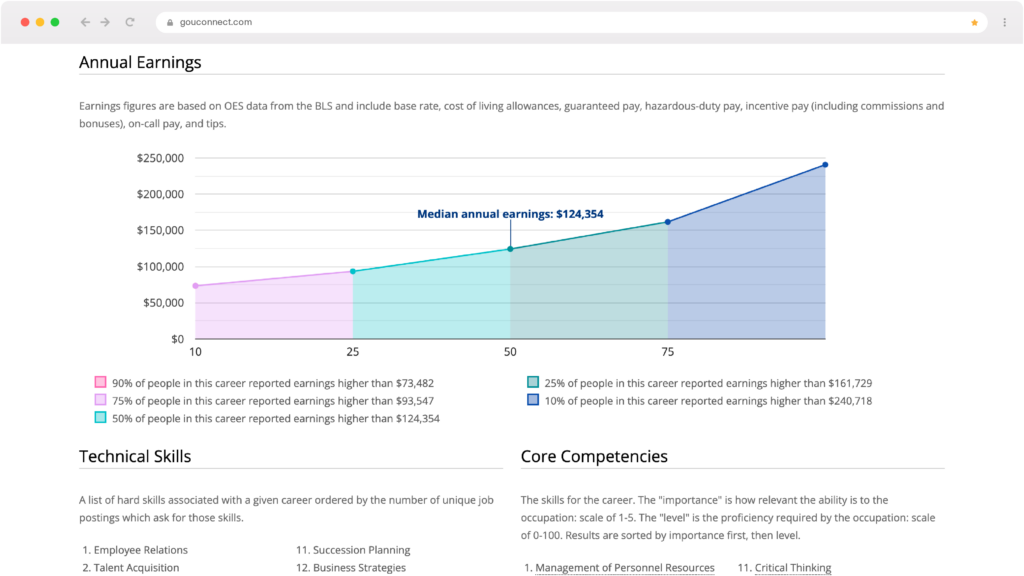Click the $200,000 y-axis label
Screen dimensions: 1024x576
coord(160,194)
